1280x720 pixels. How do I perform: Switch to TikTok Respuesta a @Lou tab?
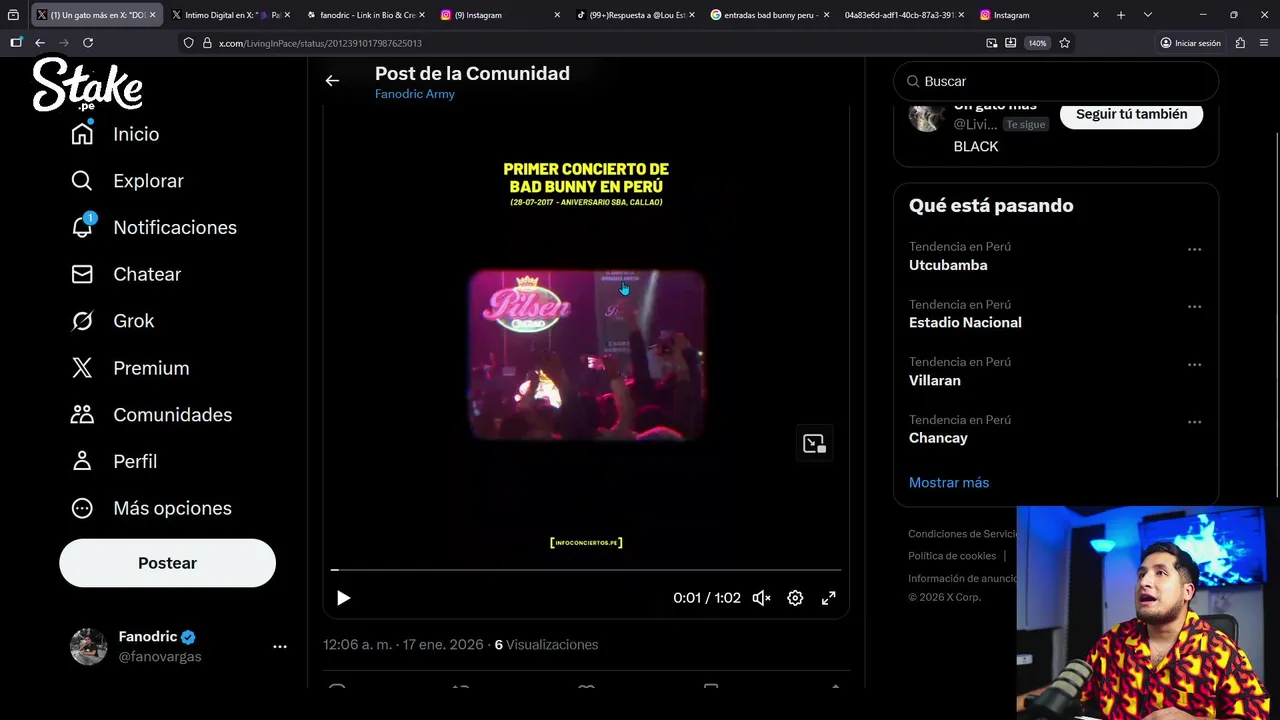click(x=633, y=15)
